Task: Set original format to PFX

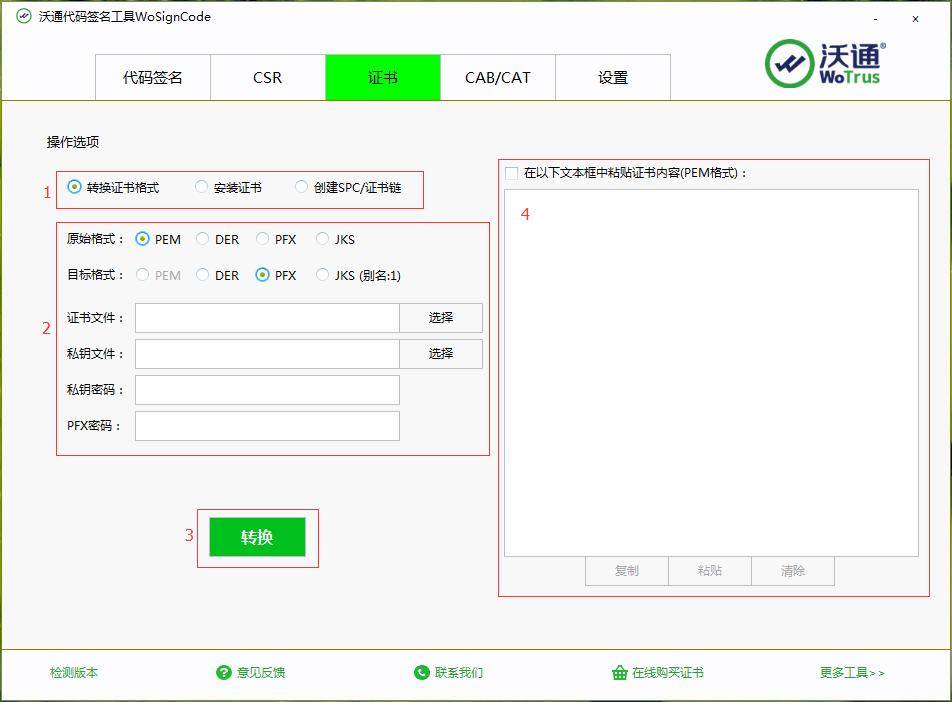Action: (x=263, y=239)
